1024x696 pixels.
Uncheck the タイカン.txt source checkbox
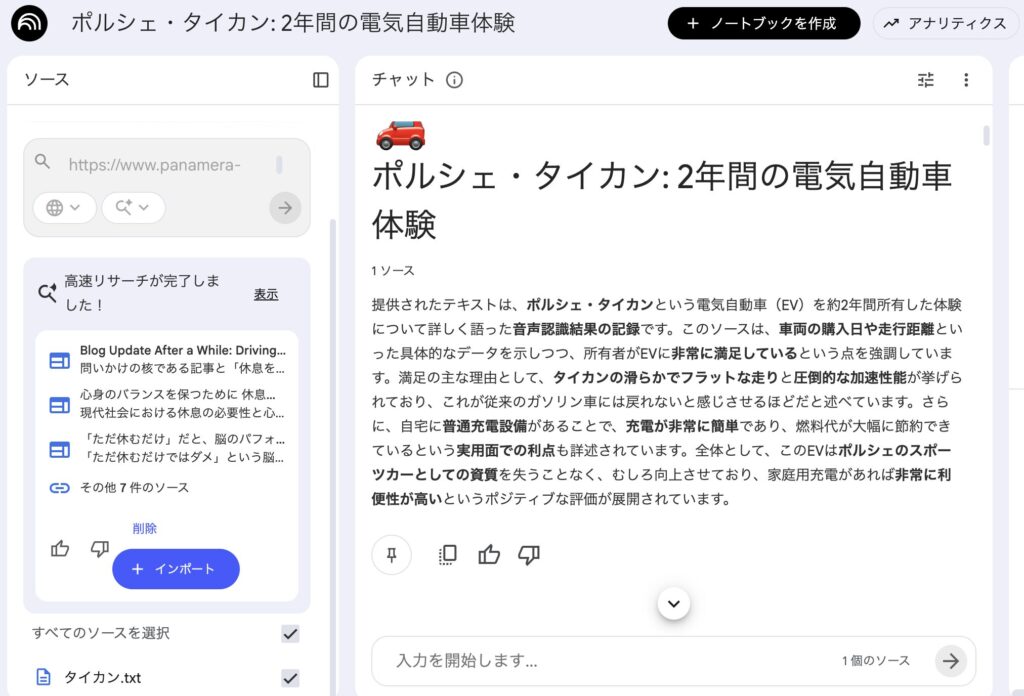[290, 678]
